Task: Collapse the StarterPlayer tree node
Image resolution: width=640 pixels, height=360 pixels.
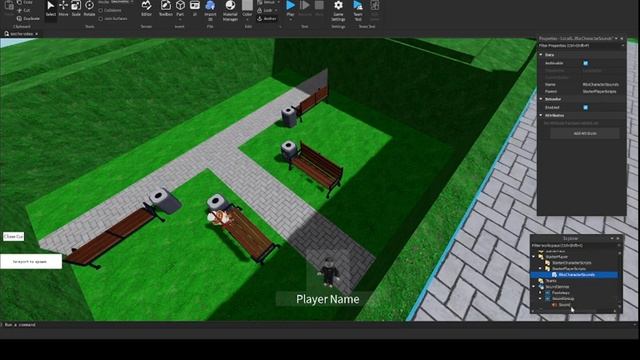Action: [533, 257]
